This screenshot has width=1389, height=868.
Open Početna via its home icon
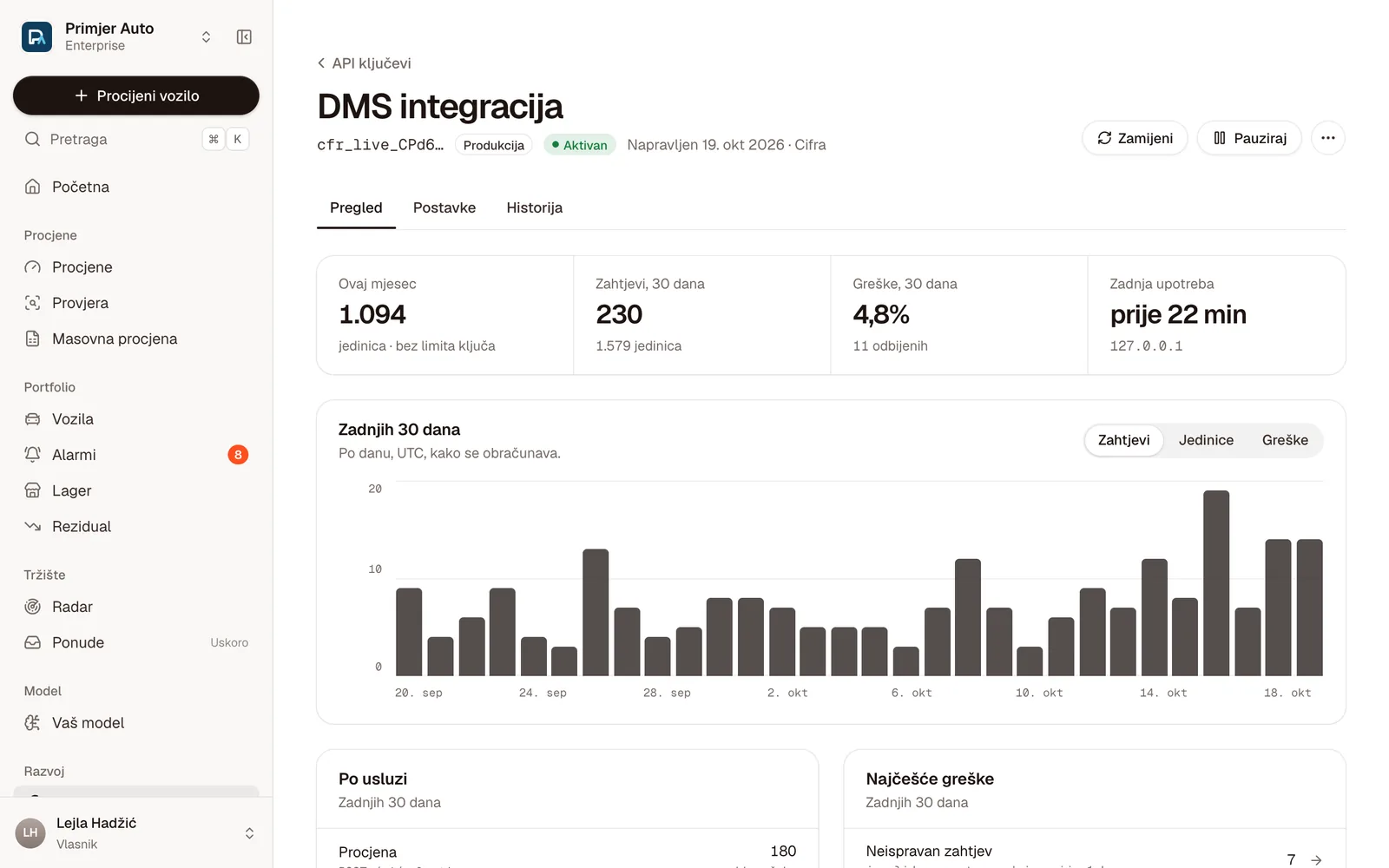33,187
